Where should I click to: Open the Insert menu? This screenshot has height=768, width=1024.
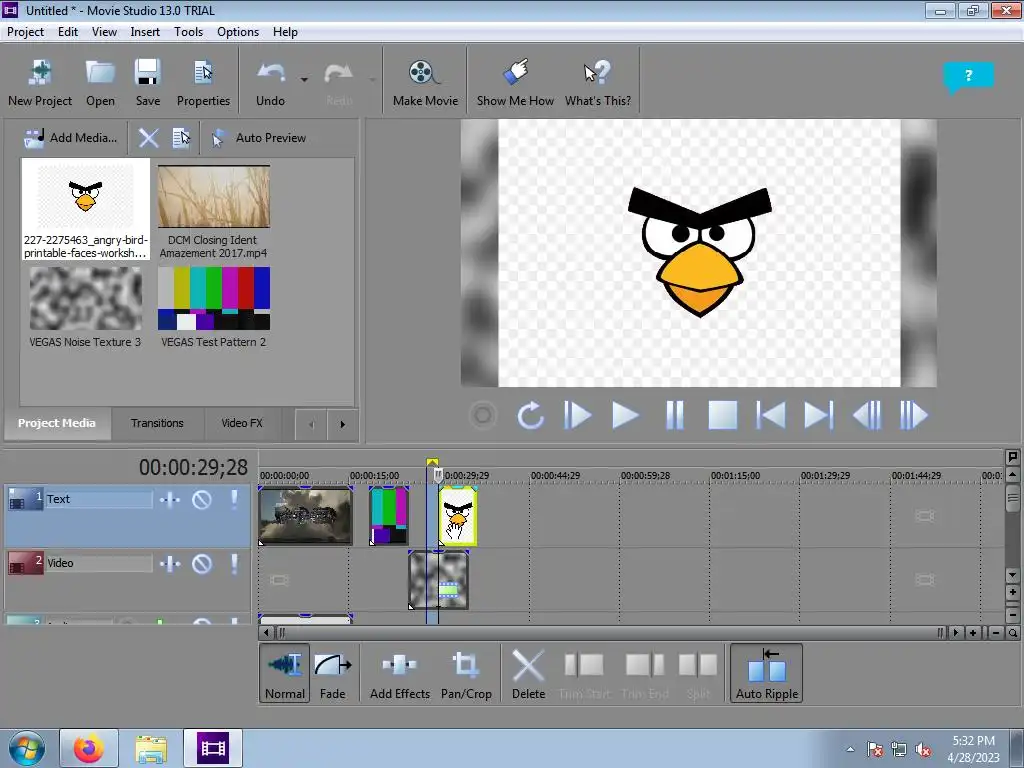click(x=145, y=32)
